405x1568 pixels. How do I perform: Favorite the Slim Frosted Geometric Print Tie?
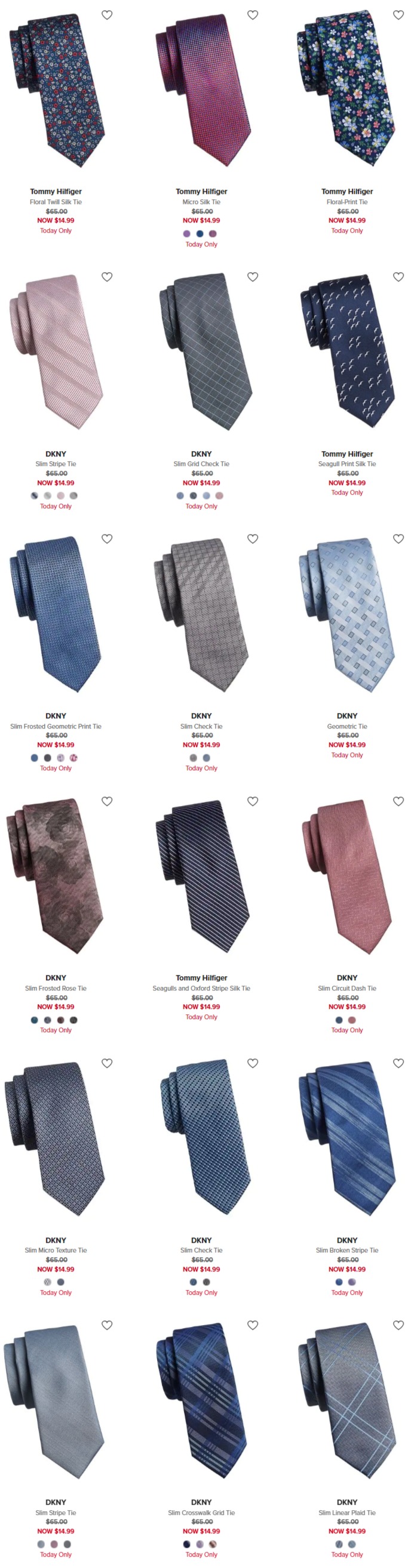107,539
